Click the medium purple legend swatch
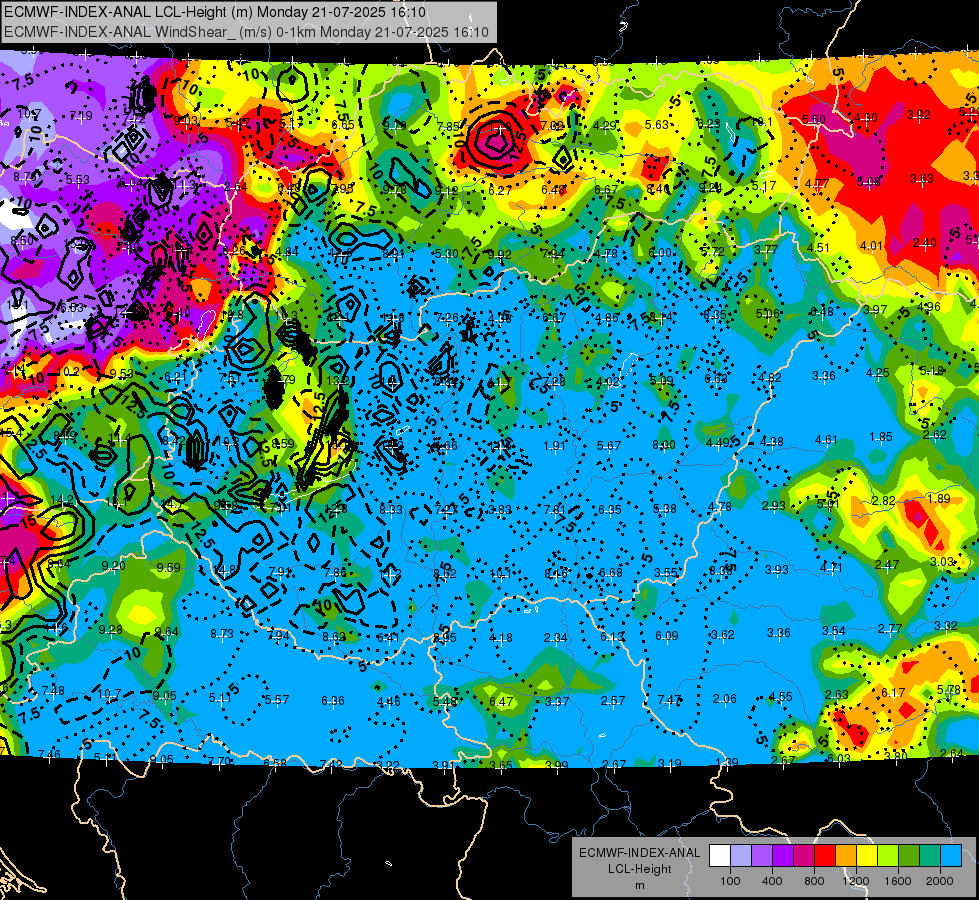The image size is (979, 900). tap(762, 856)
